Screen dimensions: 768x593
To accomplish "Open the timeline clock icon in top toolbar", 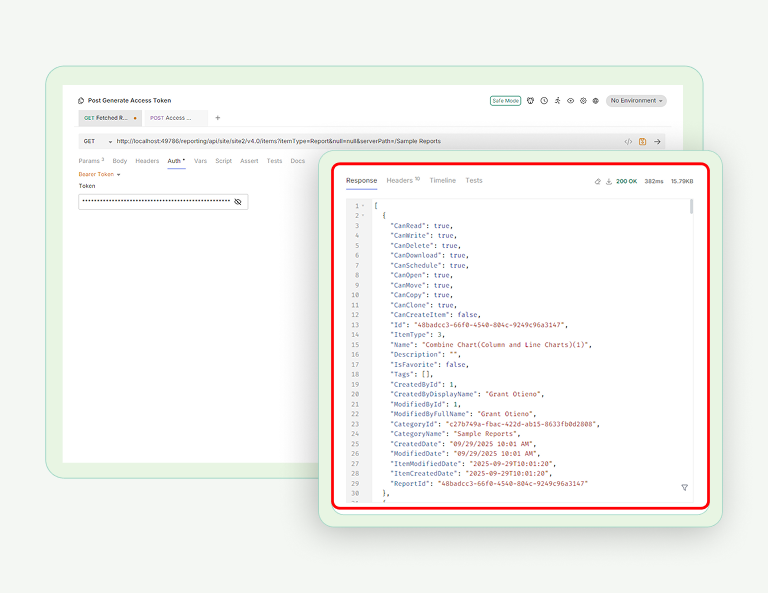I will (x=544, y=101).
